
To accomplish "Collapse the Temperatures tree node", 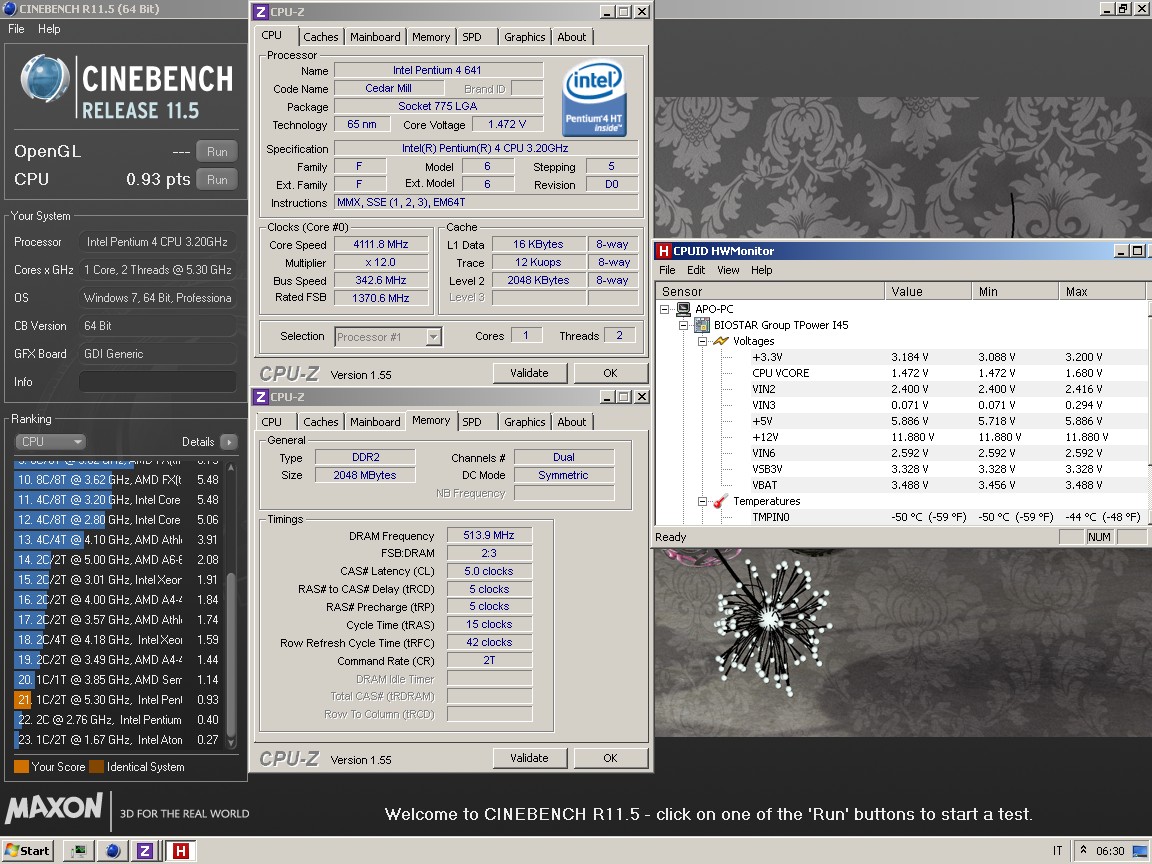I will point(702,501).
